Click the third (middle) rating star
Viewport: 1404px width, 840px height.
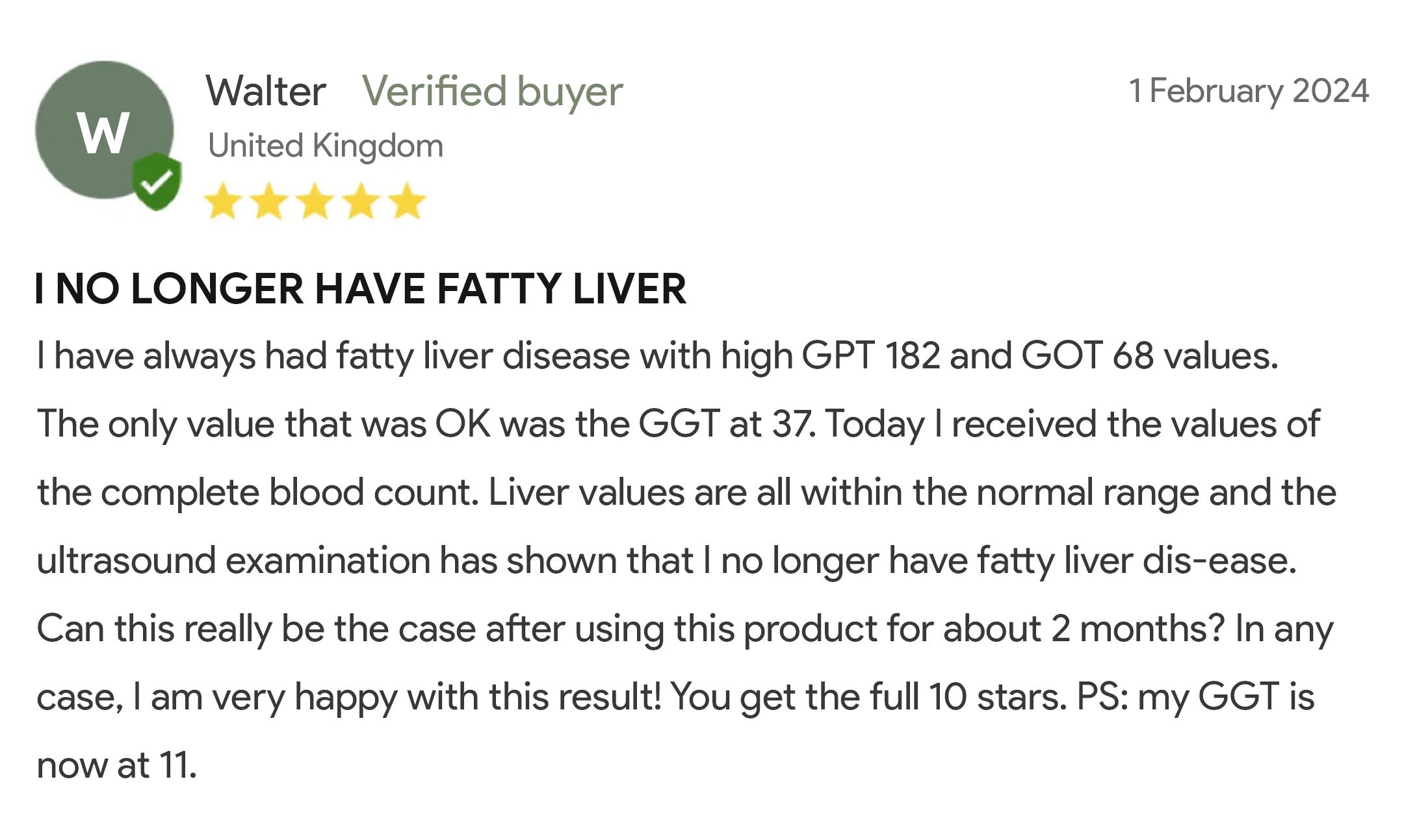(315, 201)
